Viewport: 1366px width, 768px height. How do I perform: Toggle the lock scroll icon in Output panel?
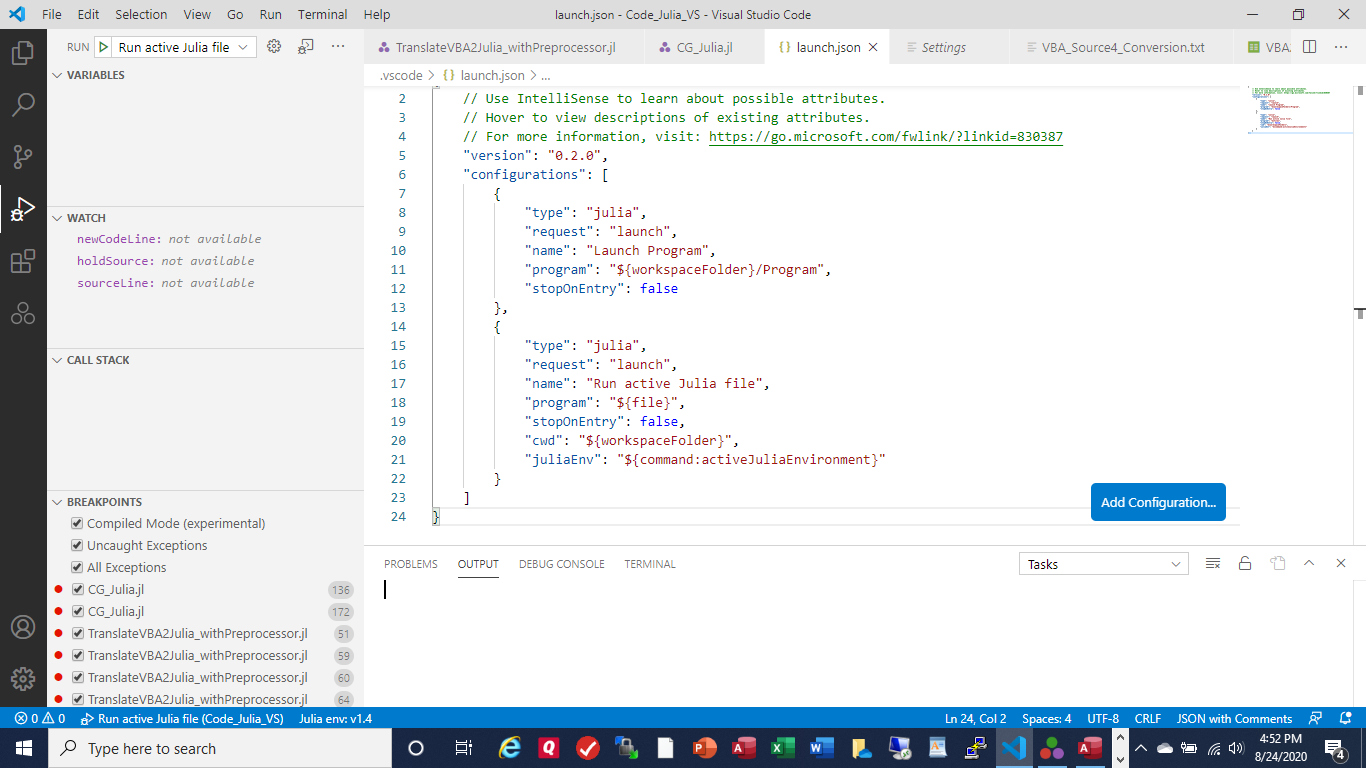[1245, 563]
